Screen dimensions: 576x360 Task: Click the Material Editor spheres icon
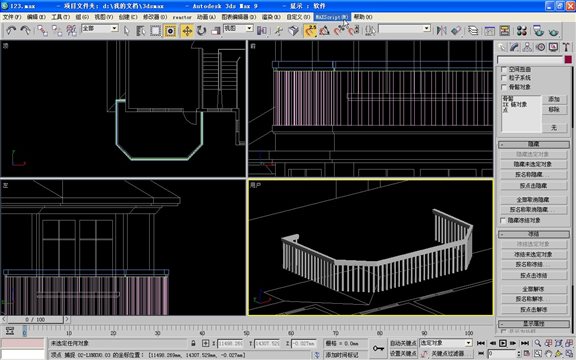(x=522, y=31)
